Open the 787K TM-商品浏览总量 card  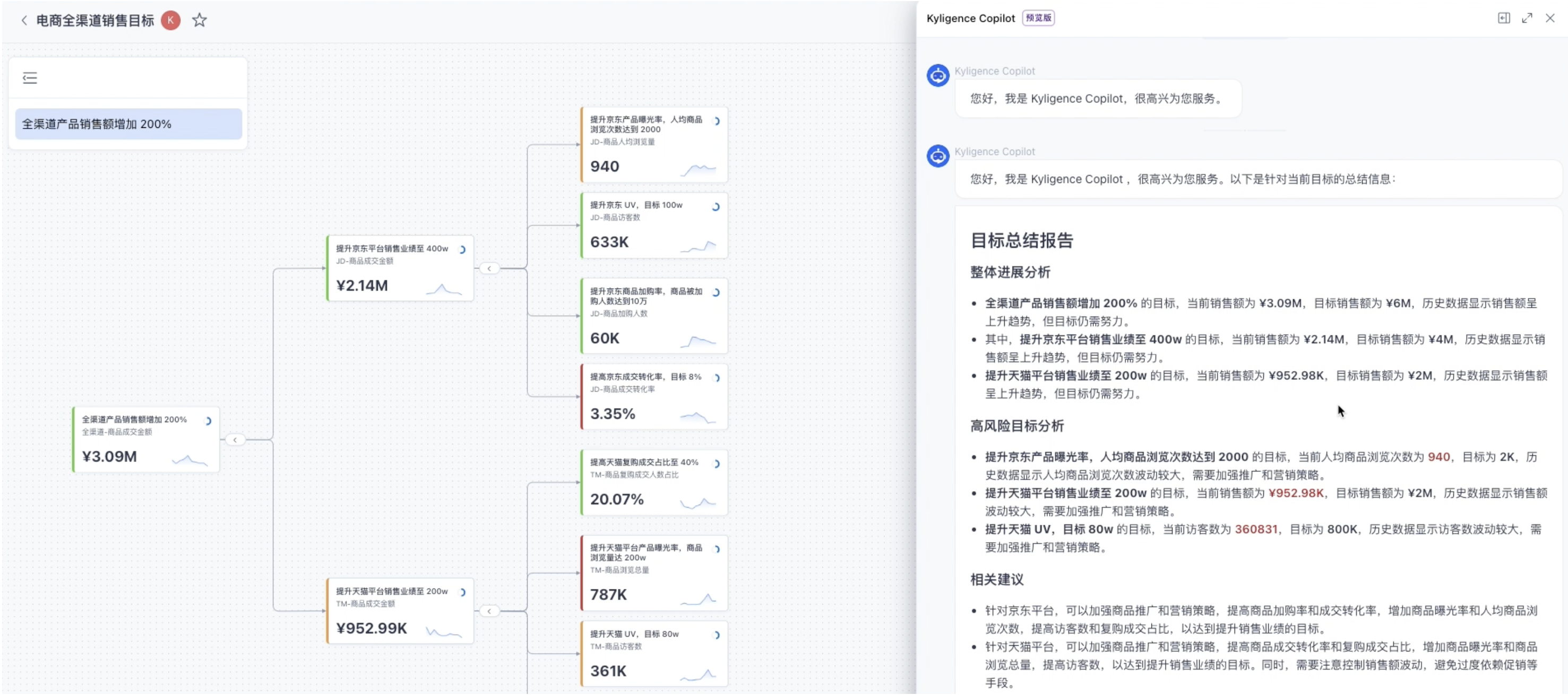click(x=654, y=574)
